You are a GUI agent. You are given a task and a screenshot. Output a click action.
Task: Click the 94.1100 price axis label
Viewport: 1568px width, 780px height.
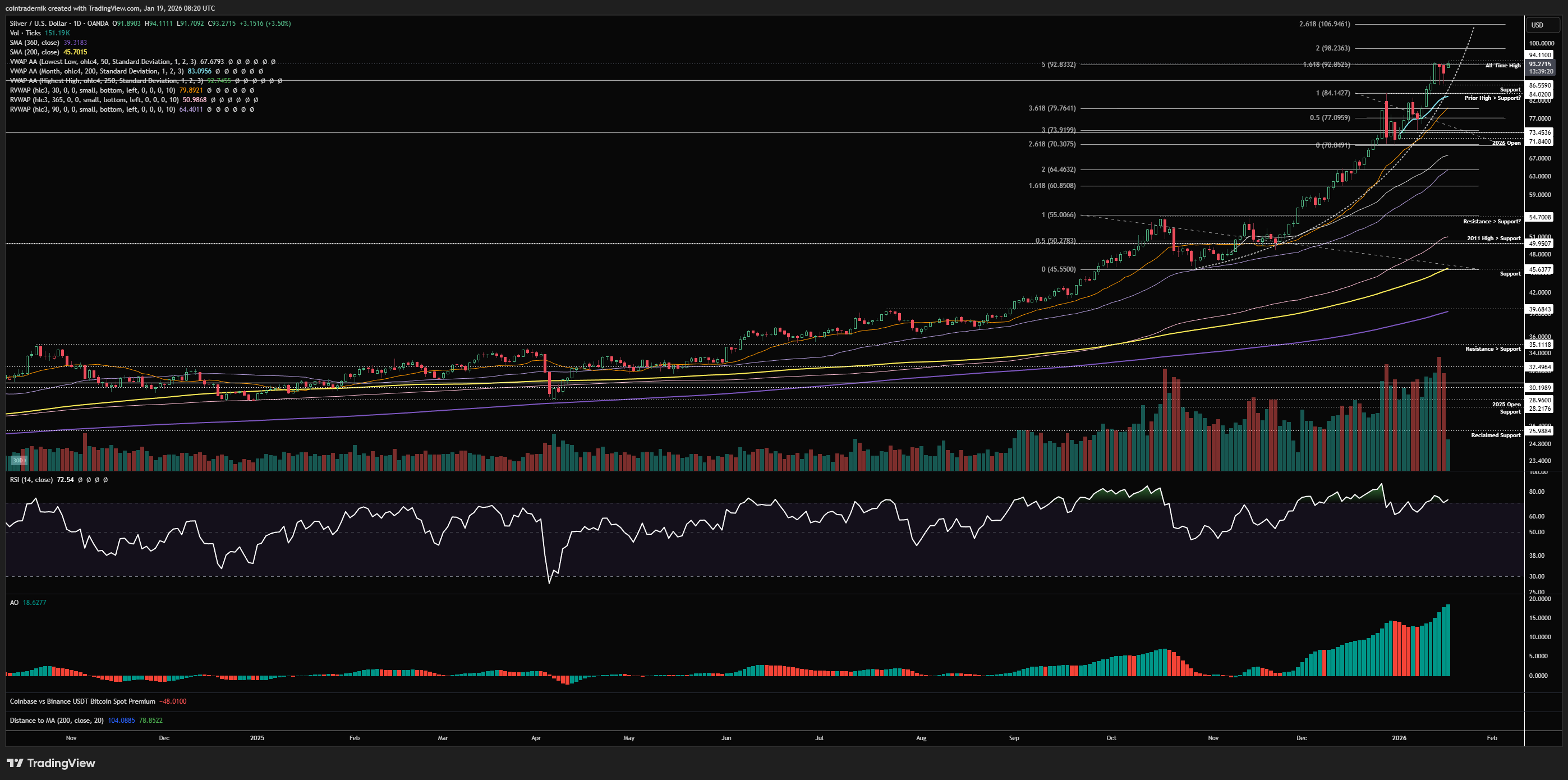click(1540, 55)
